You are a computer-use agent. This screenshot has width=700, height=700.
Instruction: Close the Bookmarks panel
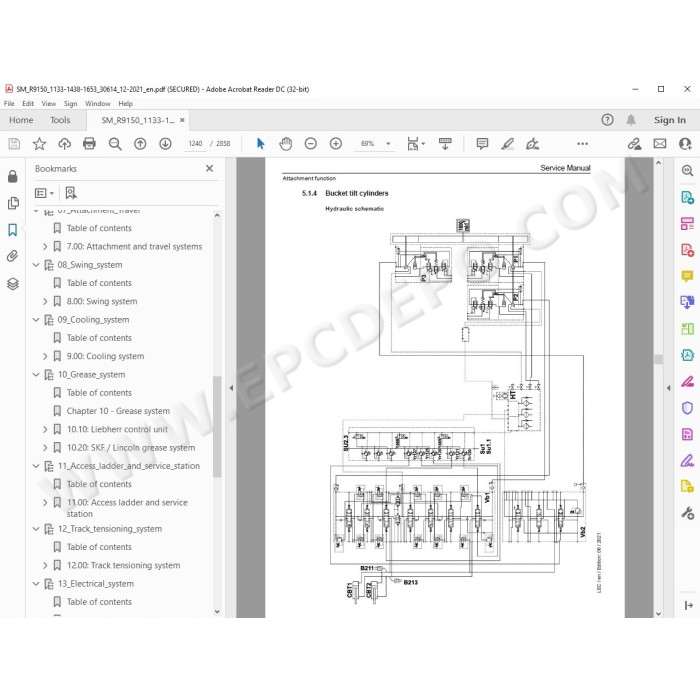(x=209, y=168)
